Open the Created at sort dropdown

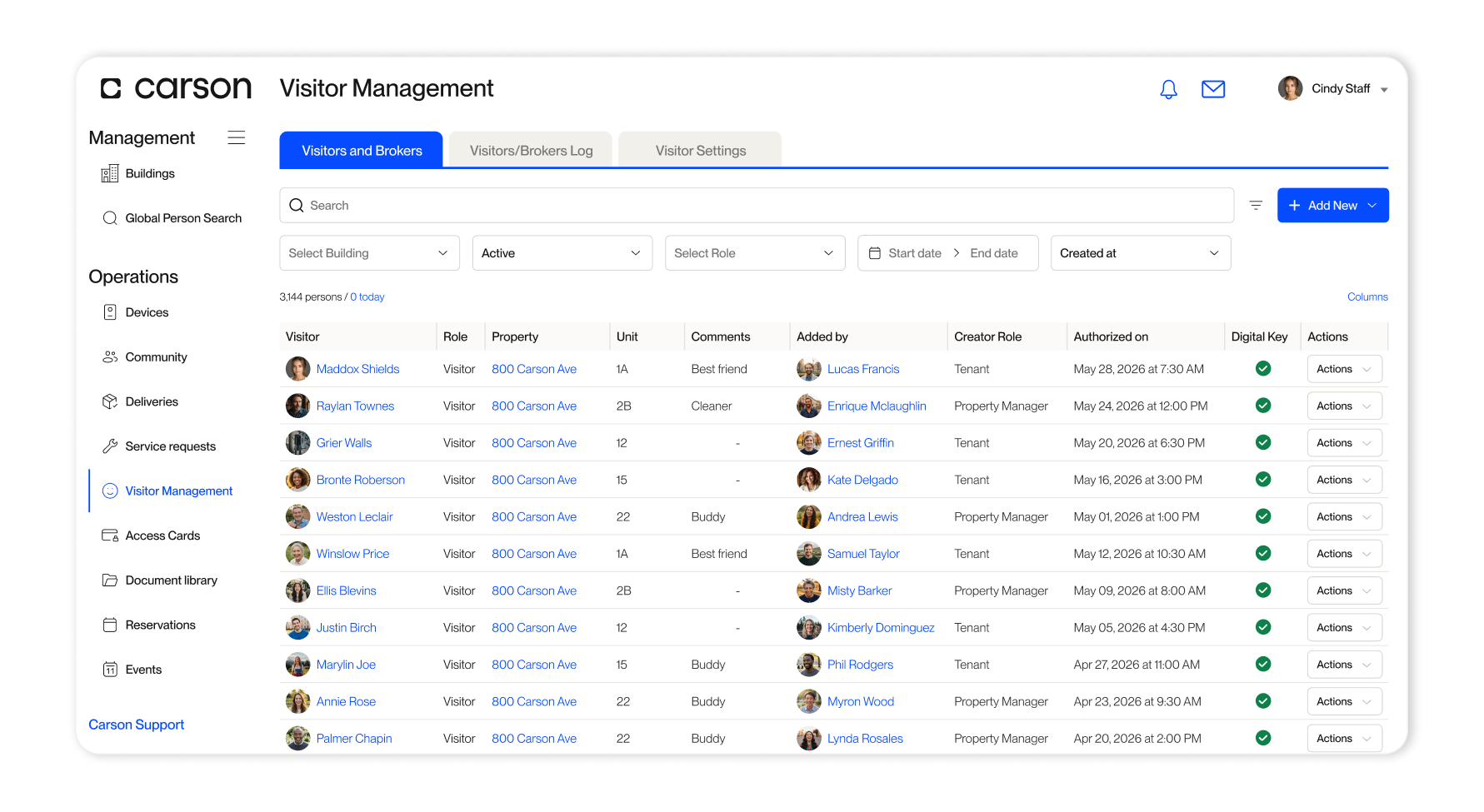click(1140, 253)
